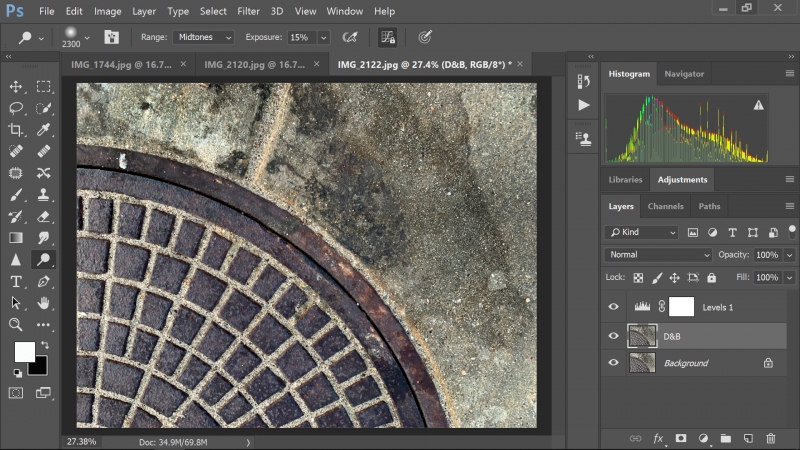Create a new adjustment layer
This screenshot has height=450, width=800.
point(703,438)
